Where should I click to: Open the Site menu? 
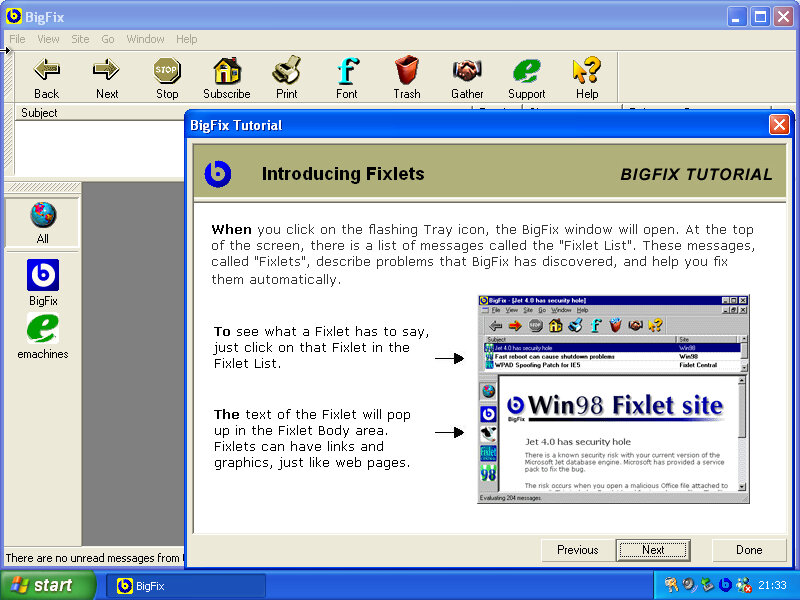tap(80, 39)
